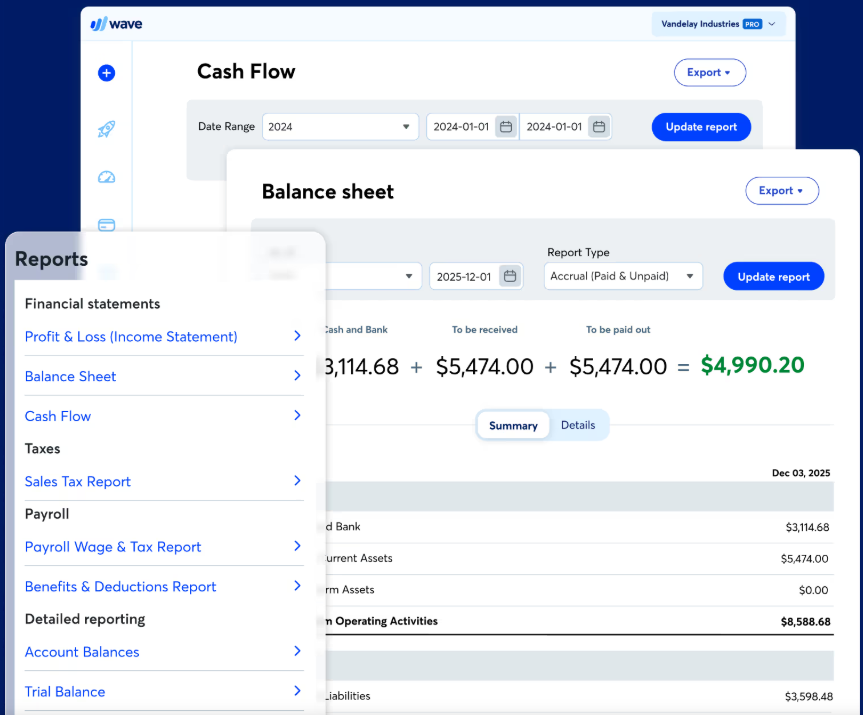Click the green $4,990.20 total
Image resolution: width=863 pixels, height=715 pixels.
752,365
